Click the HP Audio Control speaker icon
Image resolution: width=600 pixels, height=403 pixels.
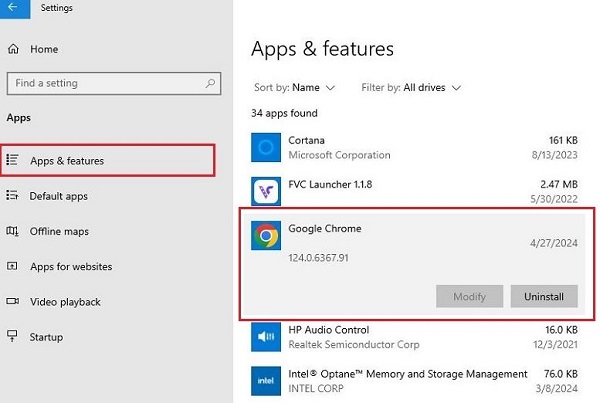coord(265,336)
